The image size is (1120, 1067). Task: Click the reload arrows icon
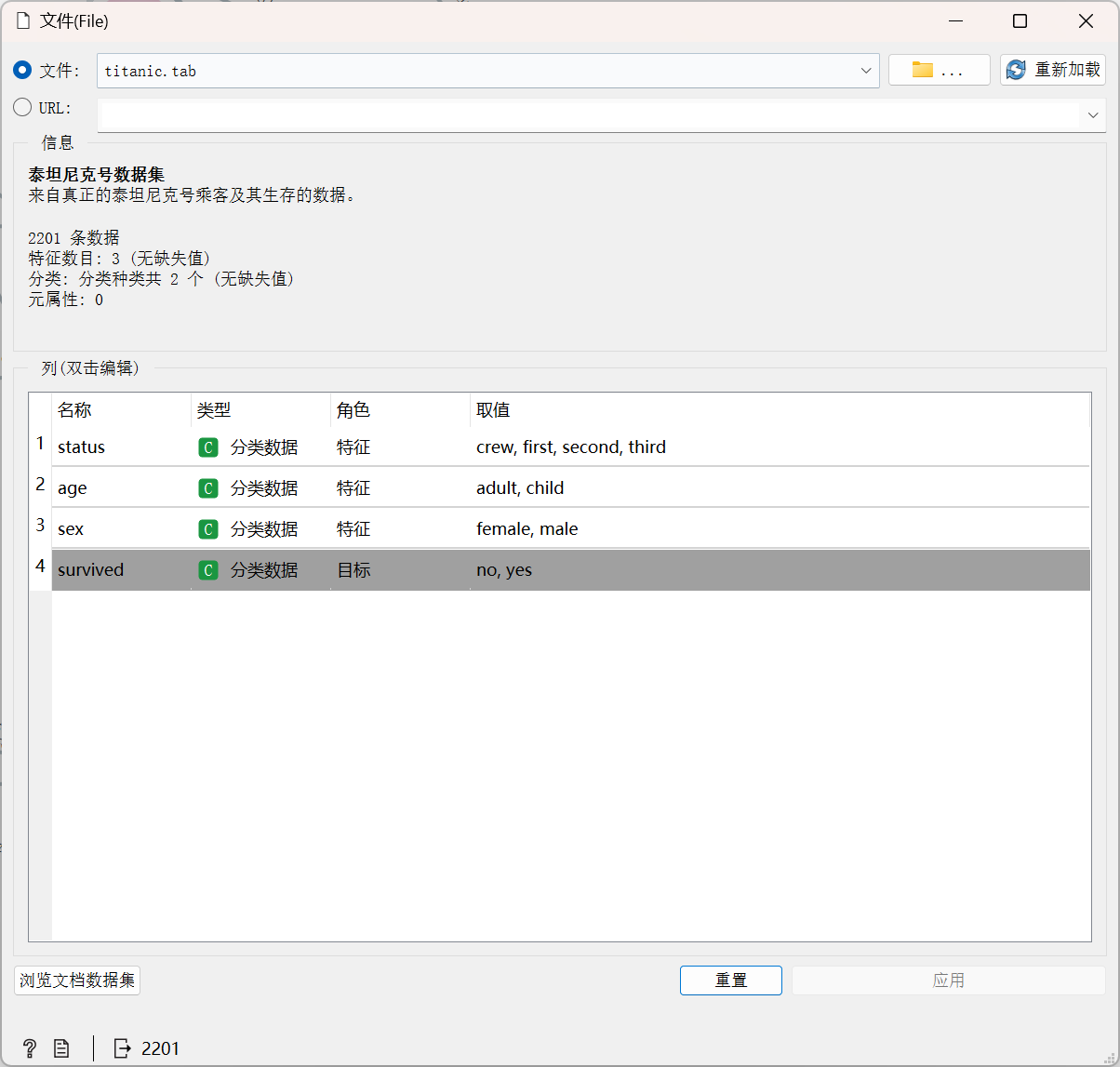[1016, 70]
